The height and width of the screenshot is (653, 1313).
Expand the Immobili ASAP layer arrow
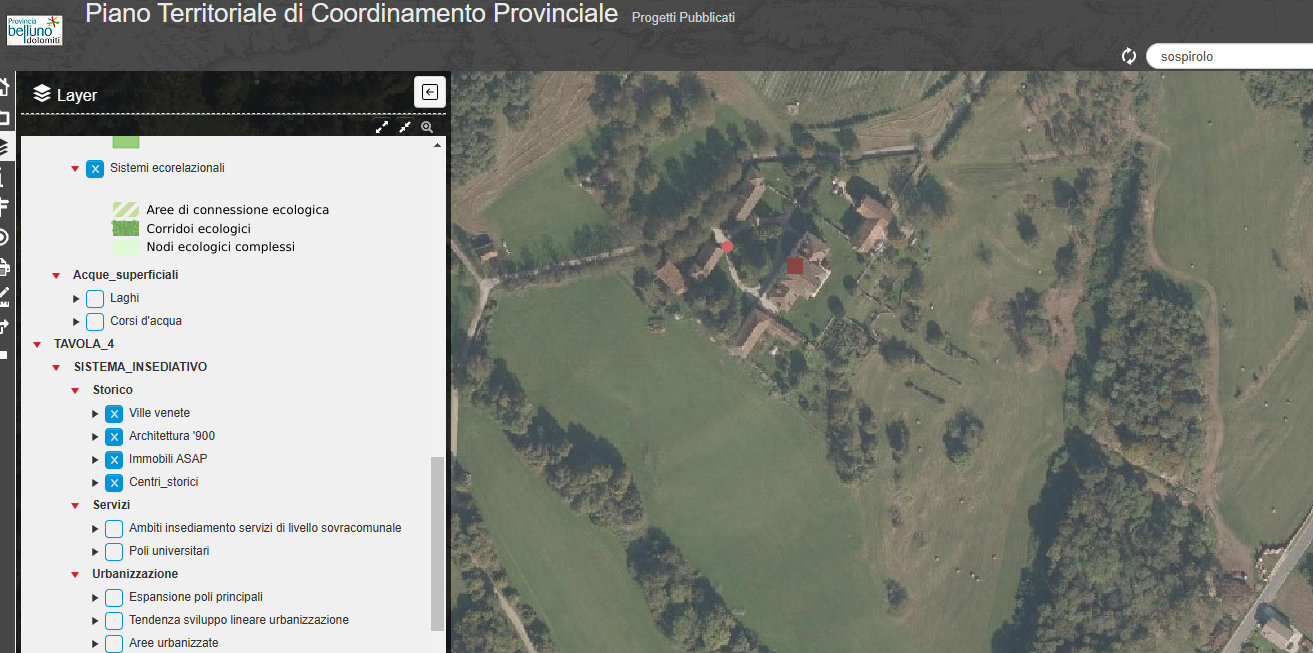click(x=95, y=460)
